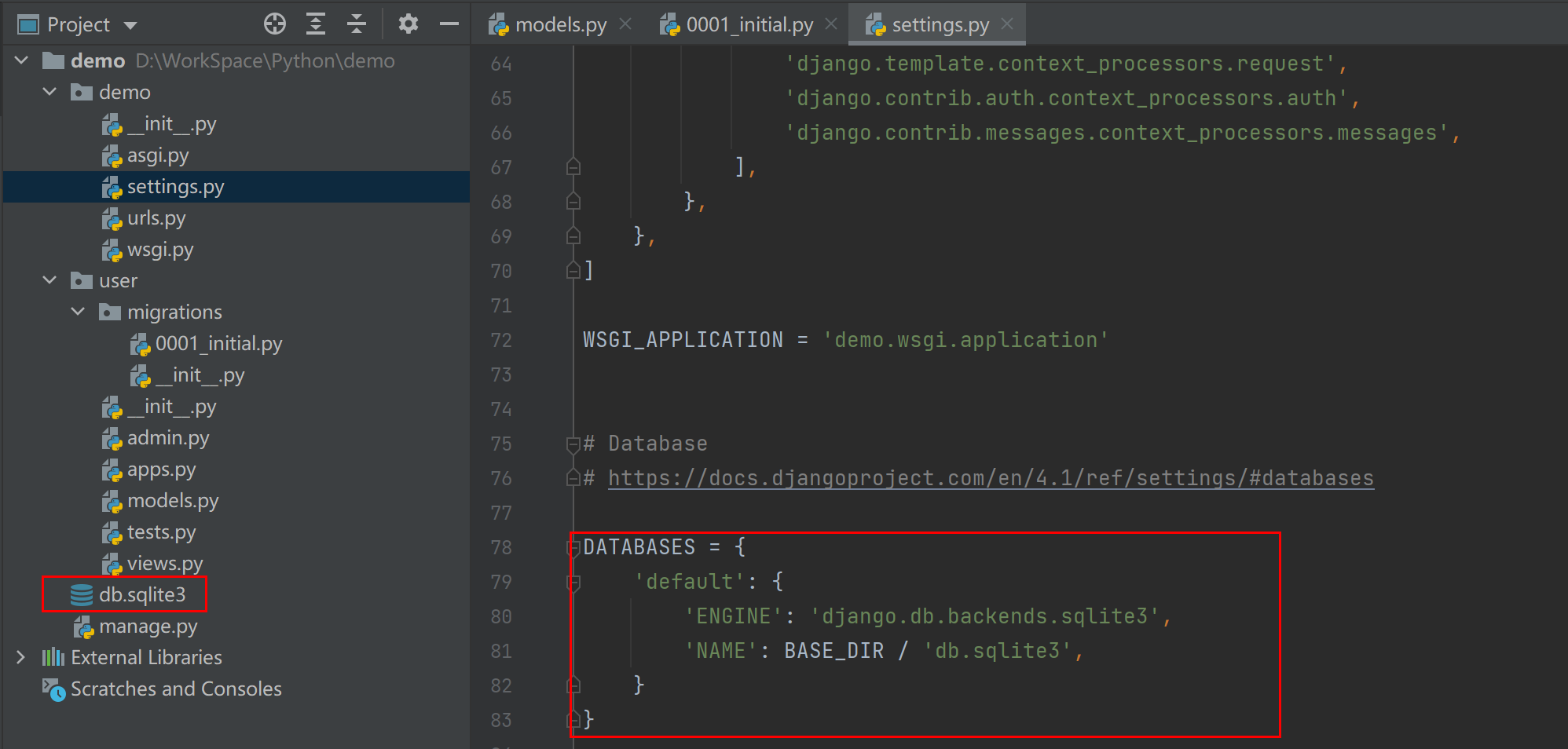Hide the Project tool window

449,24
